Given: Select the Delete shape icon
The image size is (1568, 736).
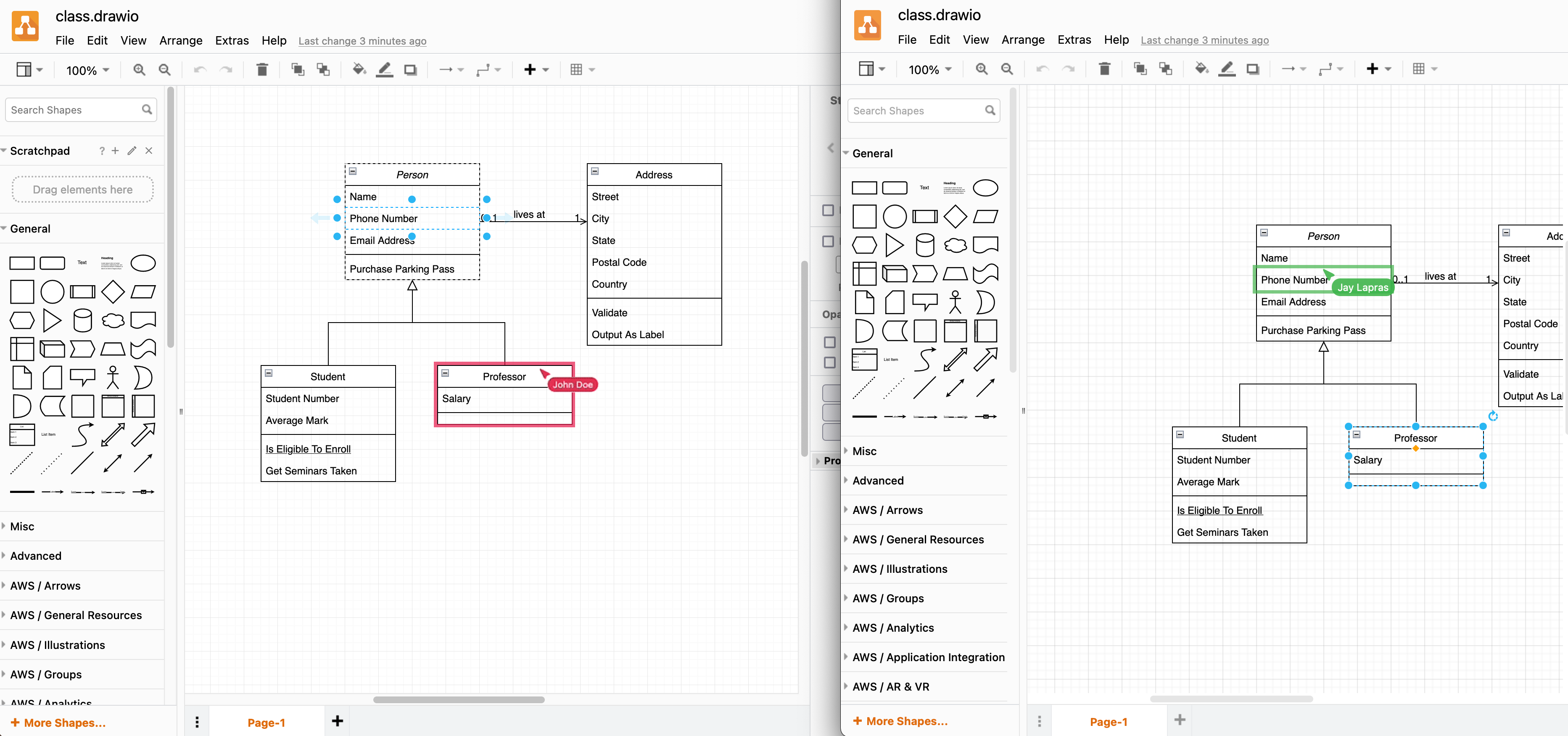Looking at the screenshot, I should pos(263,69).
